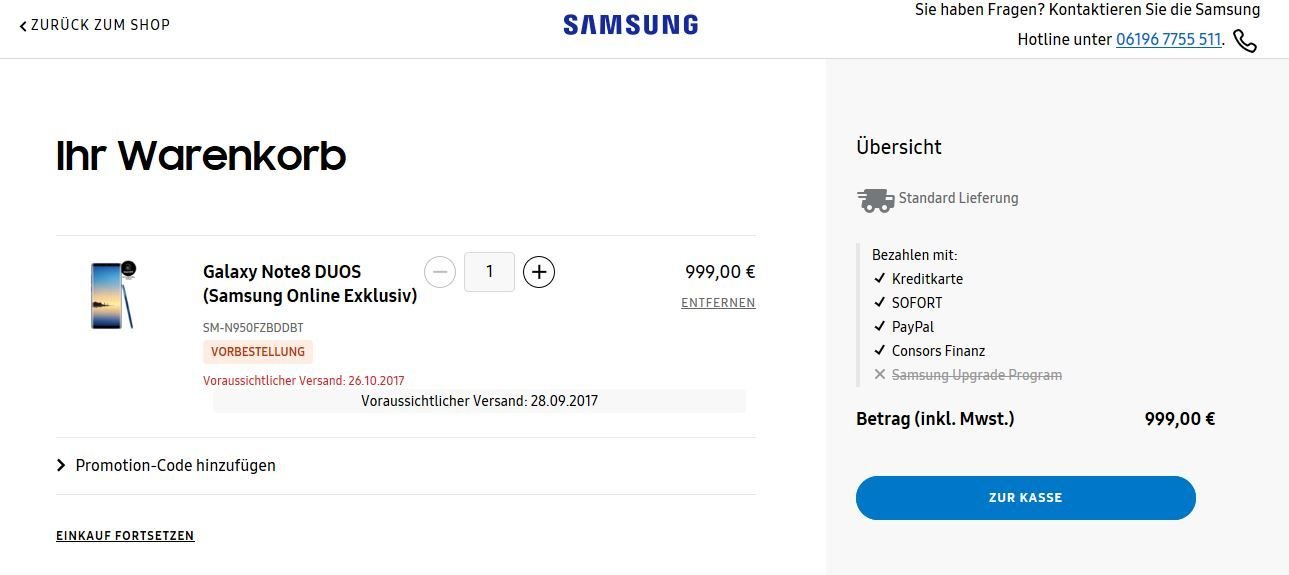Click the Galaxy Note8 DUOS product title
Viewport: 1289px width, 575px height.
pyautogui.click(x=310, y=284)
